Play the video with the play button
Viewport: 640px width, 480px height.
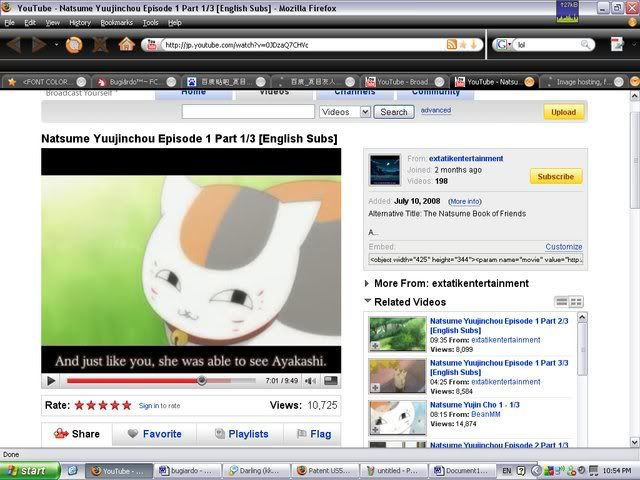tap(51, 381)
